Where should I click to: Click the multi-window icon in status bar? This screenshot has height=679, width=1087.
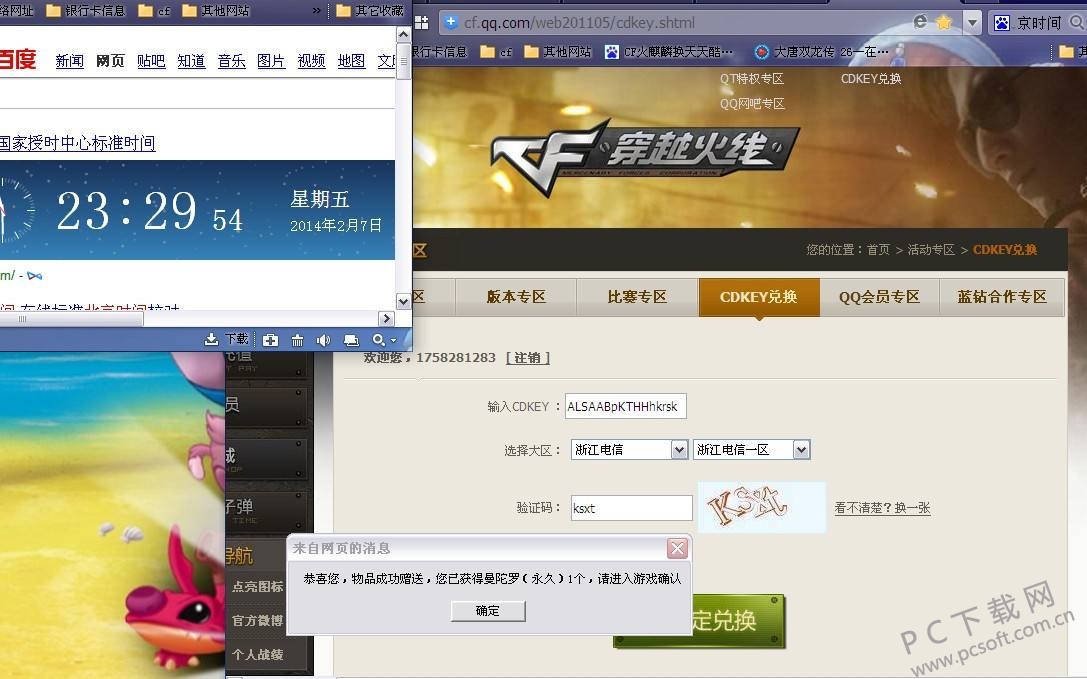351,340
